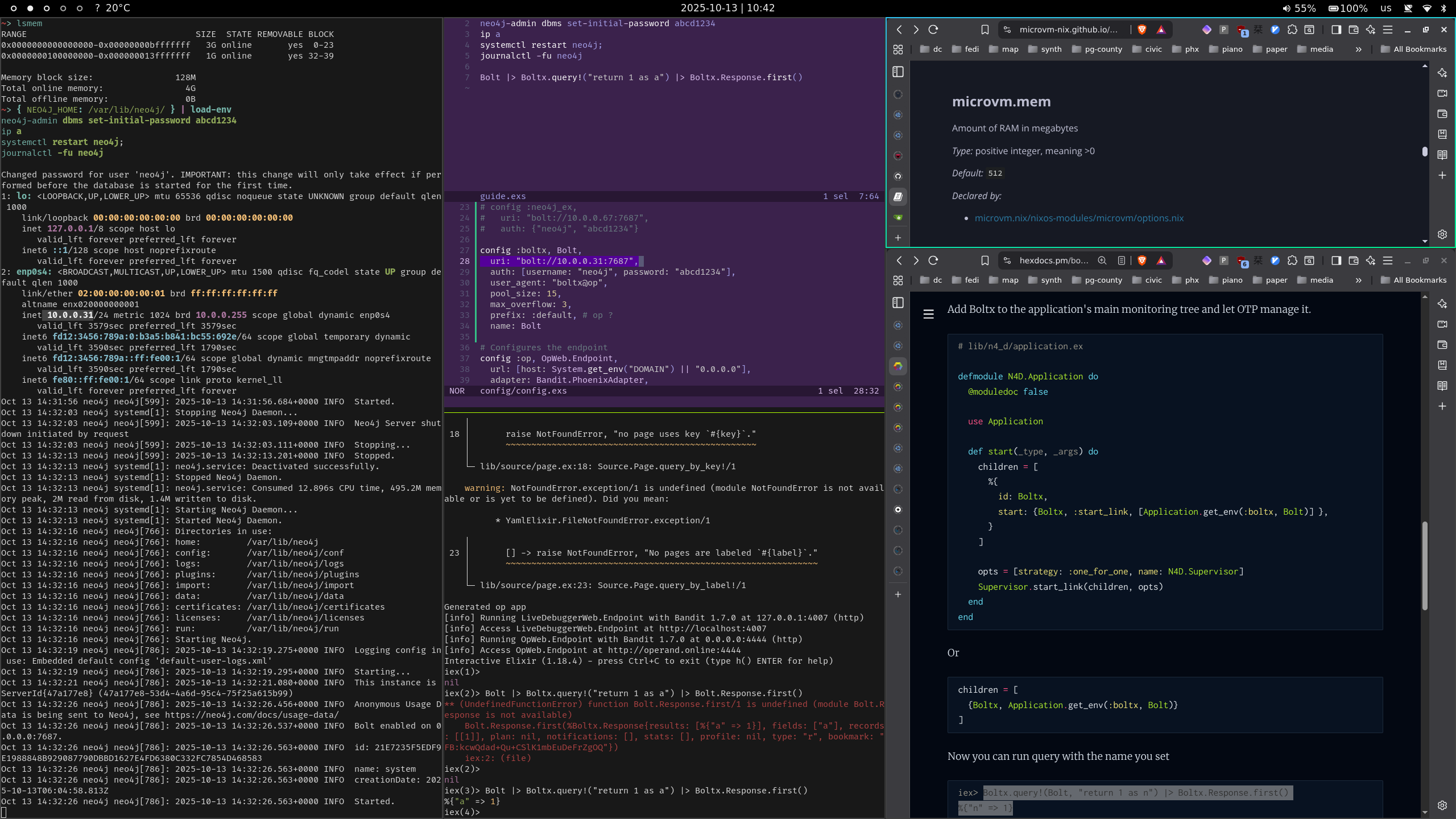Toggle reader mode in hexdocs address bar
Screen dimensions: 1456x819
[x=1121, y=260]
